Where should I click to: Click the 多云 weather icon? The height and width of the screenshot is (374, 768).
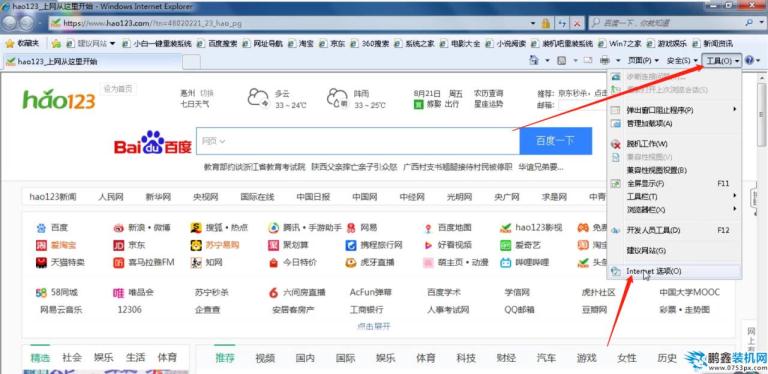tap(258, 97)
